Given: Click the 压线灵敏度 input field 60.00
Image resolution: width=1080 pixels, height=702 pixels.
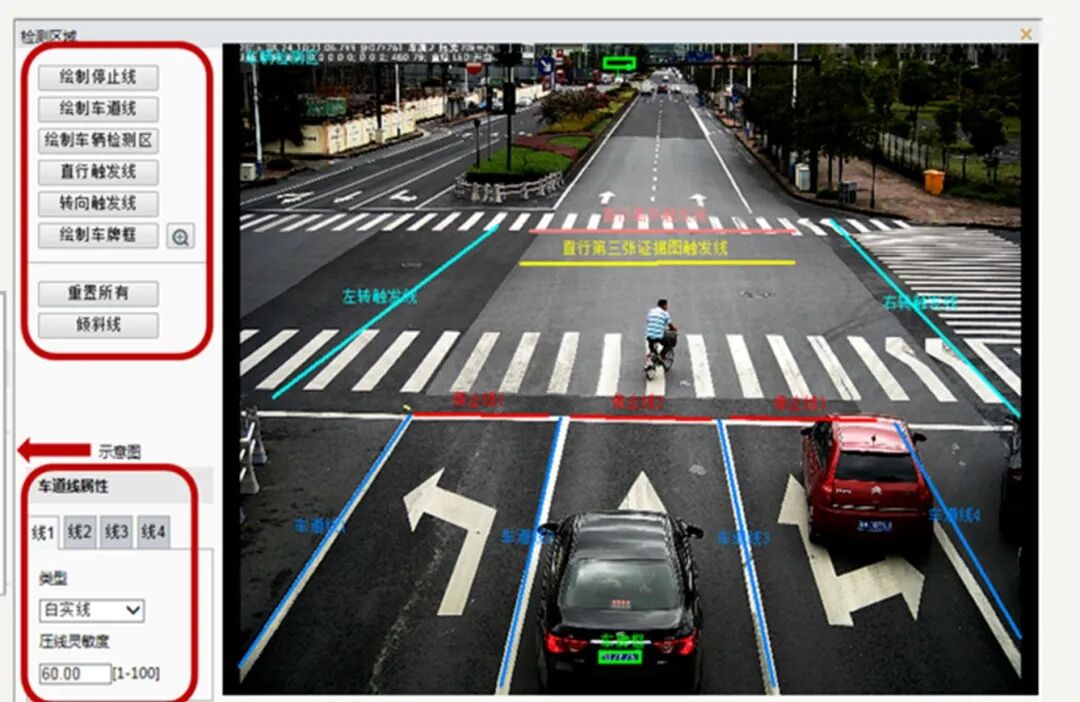Looking at the screenshot, I should click(75, 674).
